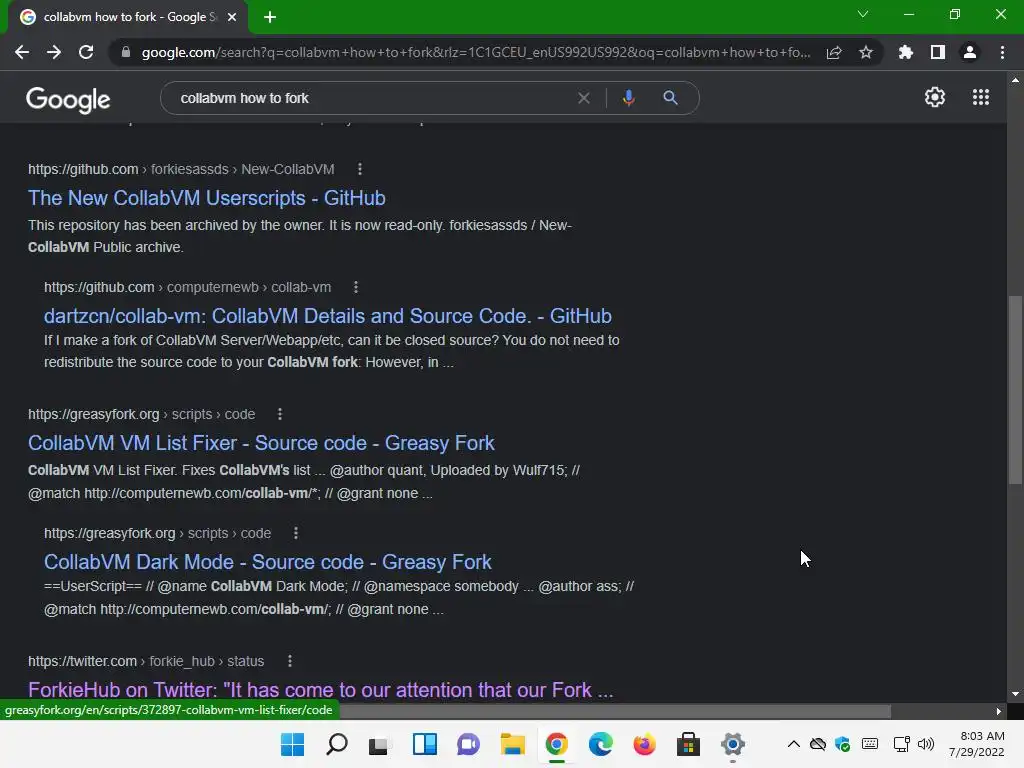The width and height of the screenshot is (1024, 768).
Task: Open options for VM List Fixer result
Action: 280,414
